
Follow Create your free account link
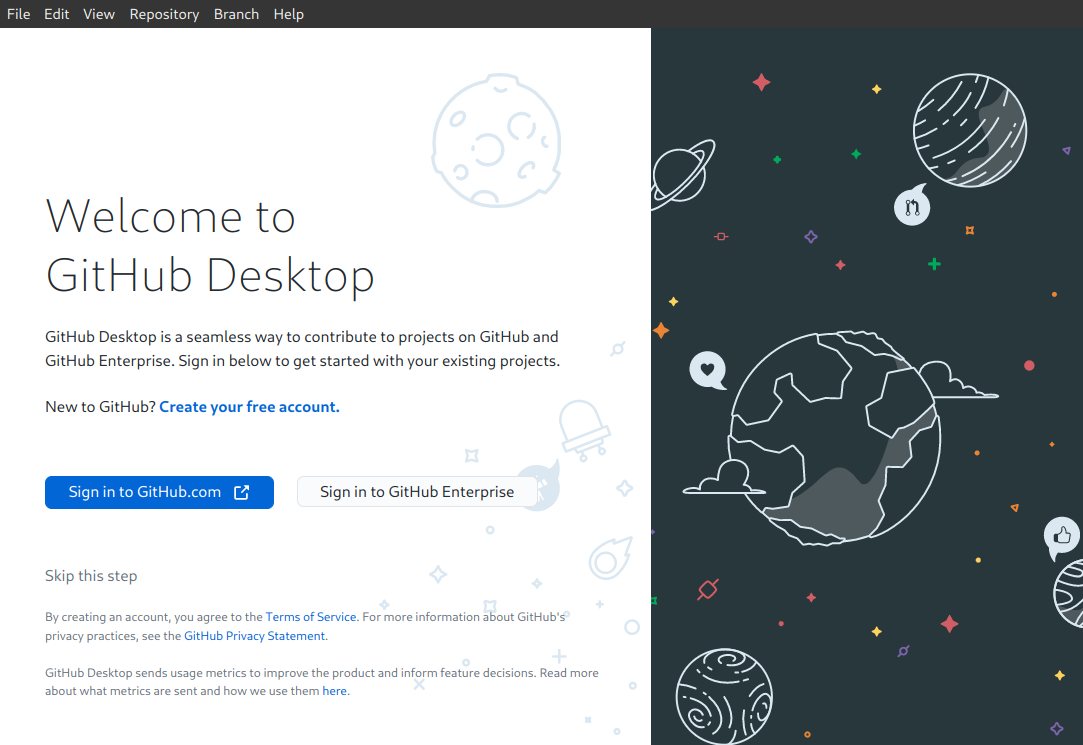249,407
